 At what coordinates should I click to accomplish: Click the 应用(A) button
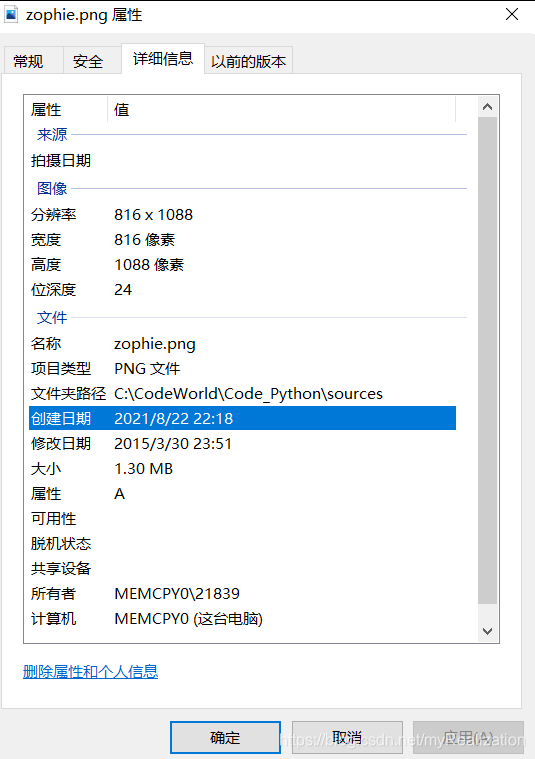(x=468, y=737)
